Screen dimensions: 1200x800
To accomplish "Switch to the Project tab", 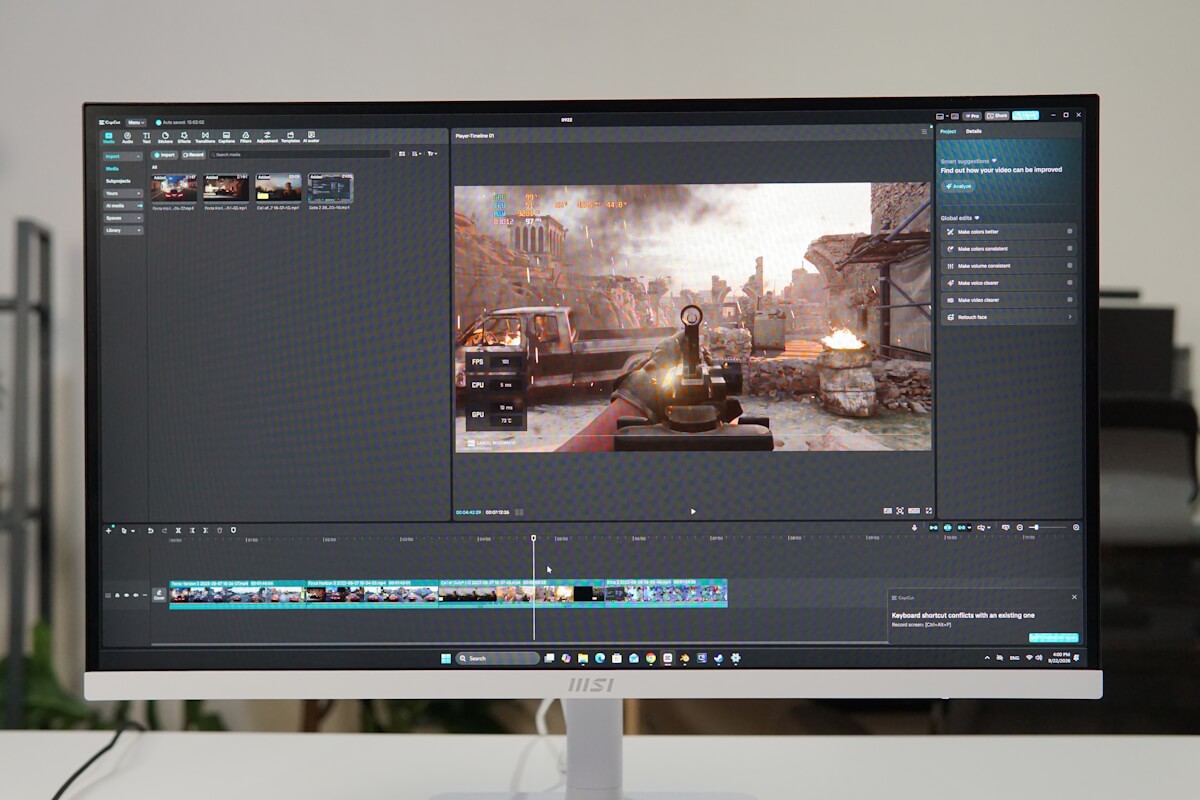I will click(948, 131).
